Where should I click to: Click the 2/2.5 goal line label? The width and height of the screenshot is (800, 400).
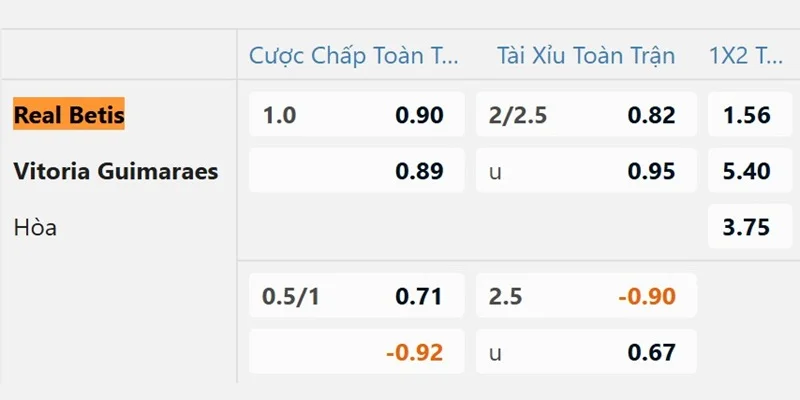point(518,115)
